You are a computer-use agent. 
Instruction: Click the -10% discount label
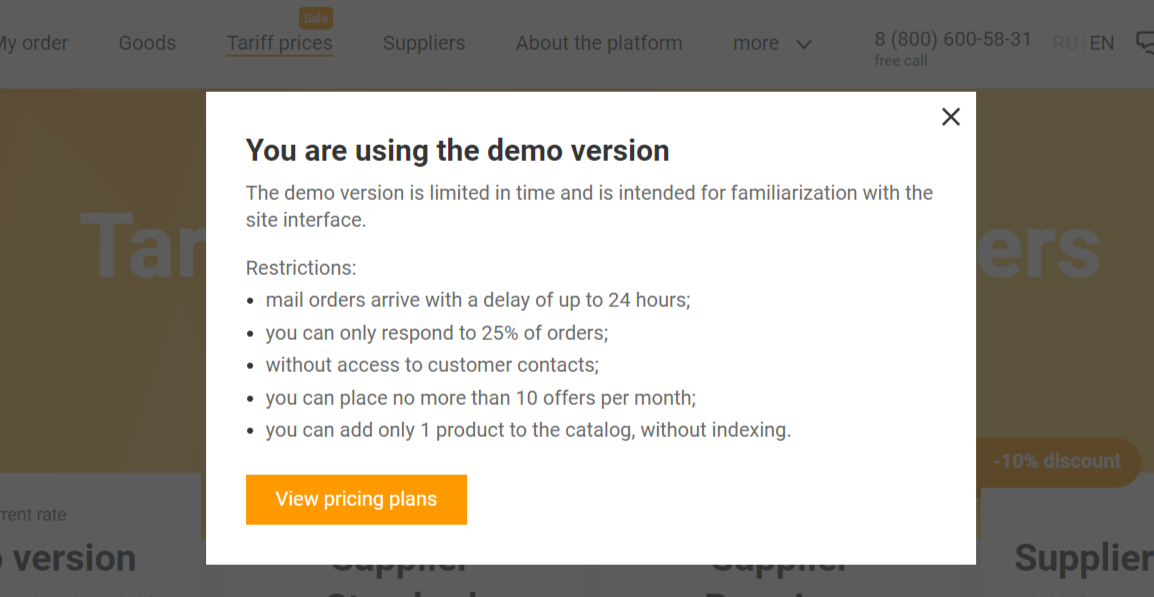[x=1056, y=461]
